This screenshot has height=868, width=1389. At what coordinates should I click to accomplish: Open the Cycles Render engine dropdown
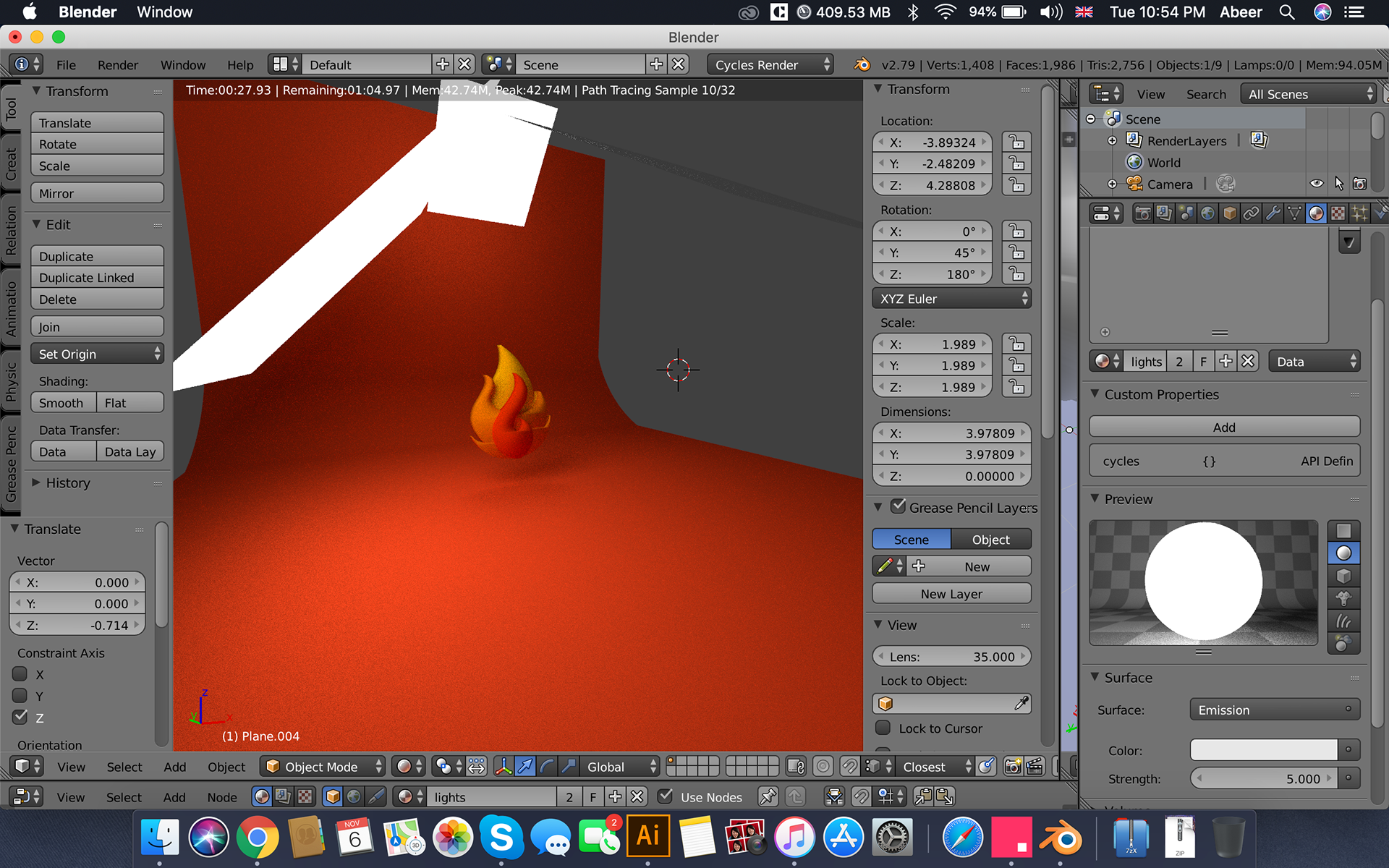tap(770, 64)
